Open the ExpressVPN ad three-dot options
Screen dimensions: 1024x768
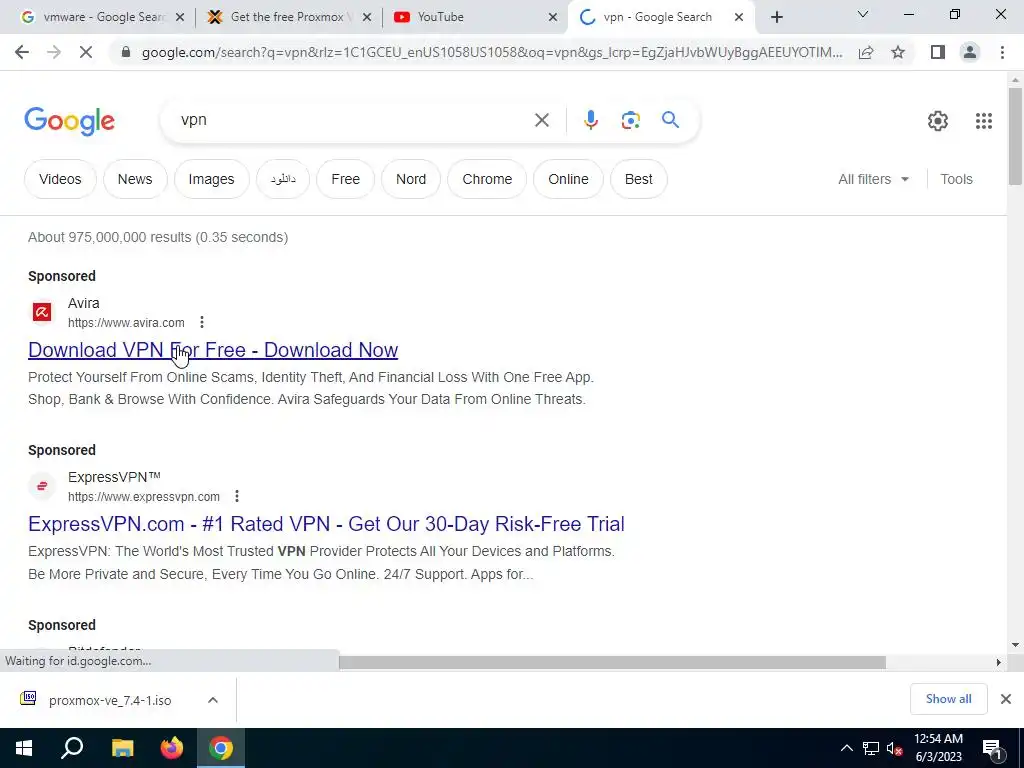coord(236,496)
